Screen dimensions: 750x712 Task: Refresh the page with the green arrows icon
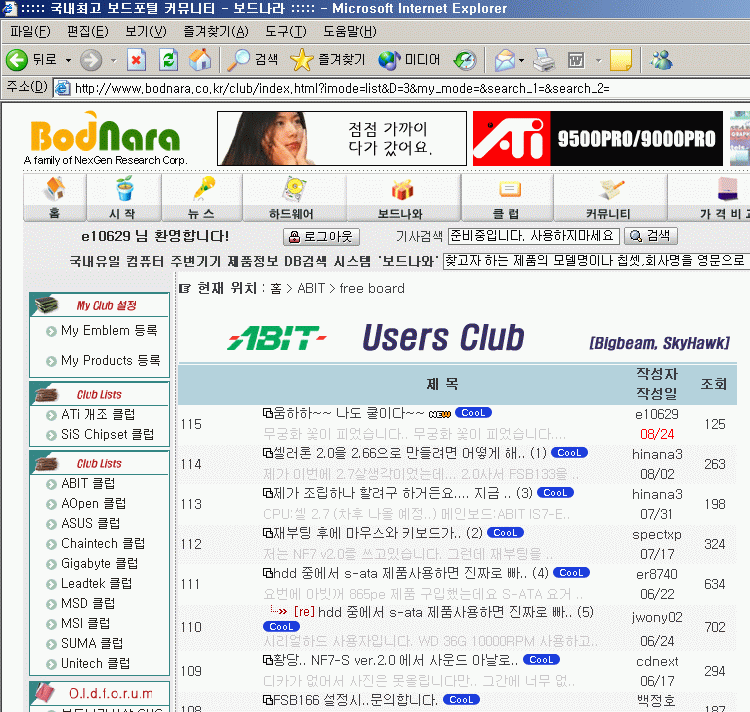tap(168, 60)
